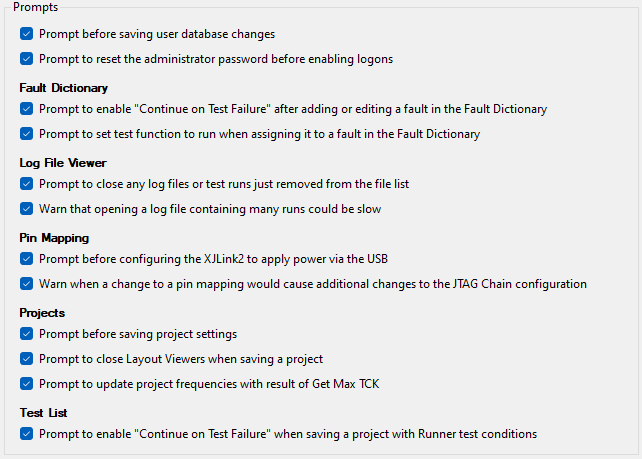The width and height of the screenshot is (642, 459).
Task: Uncheck the close log files or test runs checkbox
Action: pos(26,184)
